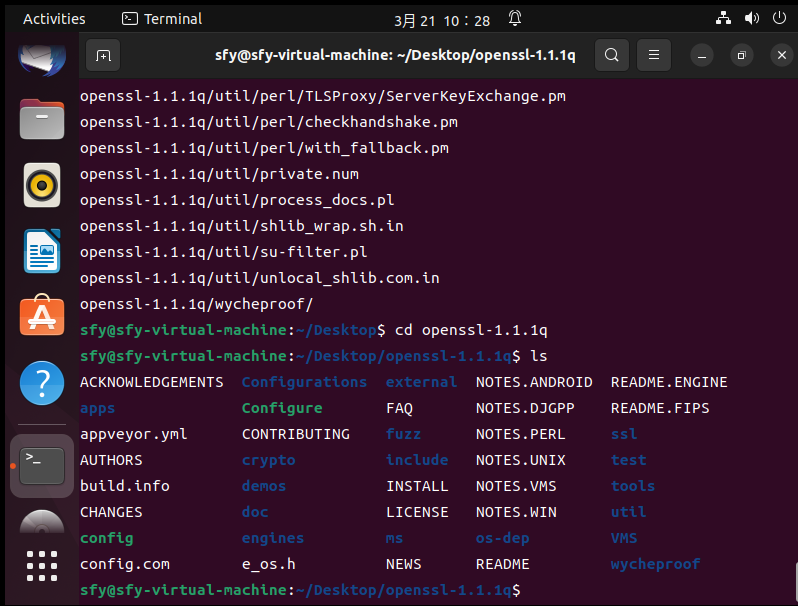Select the Terminal icon in dock
Viewport: 798px width, 606px height.
point(42,466)
